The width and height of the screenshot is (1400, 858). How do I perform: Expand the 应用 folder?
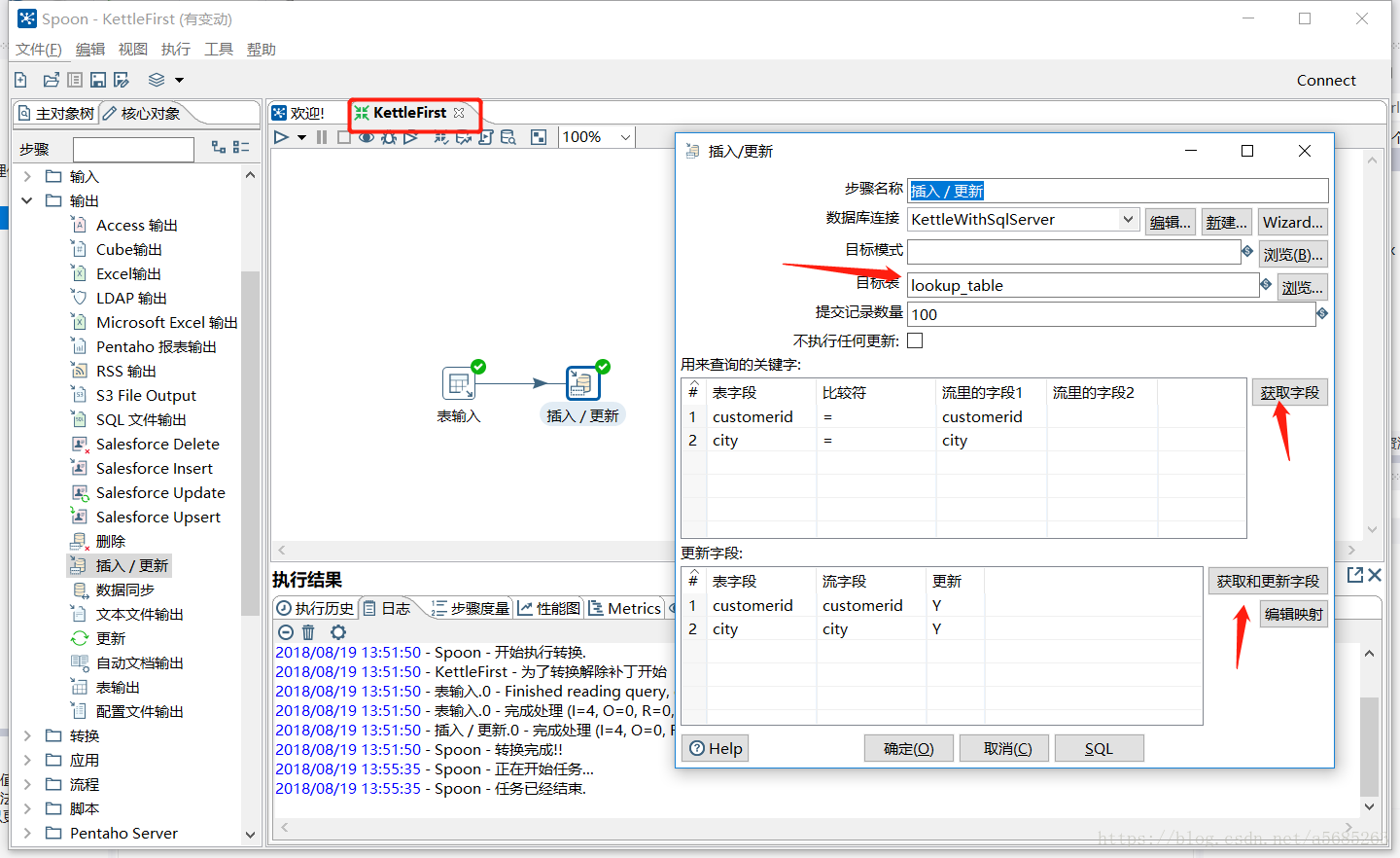(27, 760)
